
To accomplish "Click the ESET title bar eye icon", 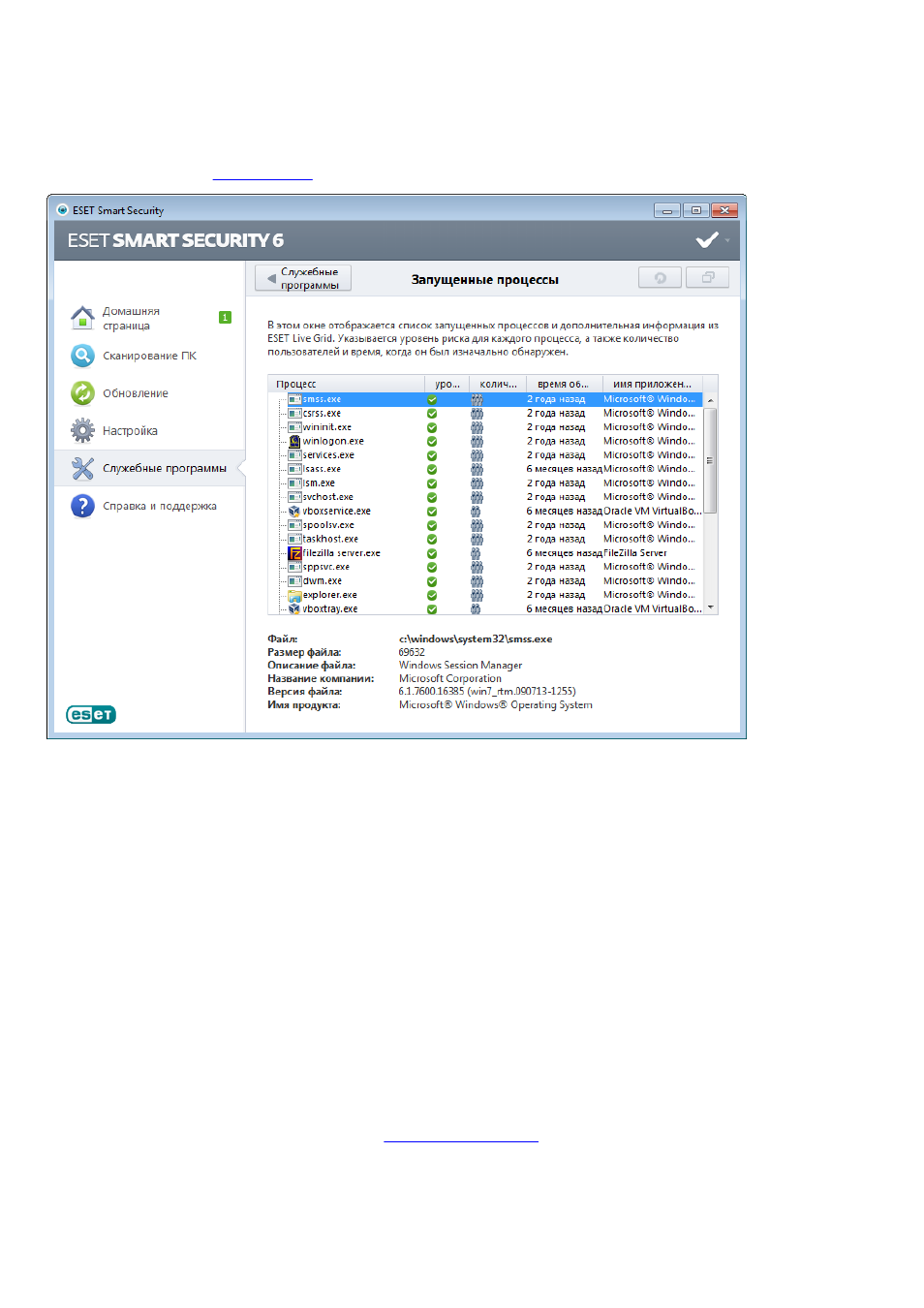I will [62, 210].
